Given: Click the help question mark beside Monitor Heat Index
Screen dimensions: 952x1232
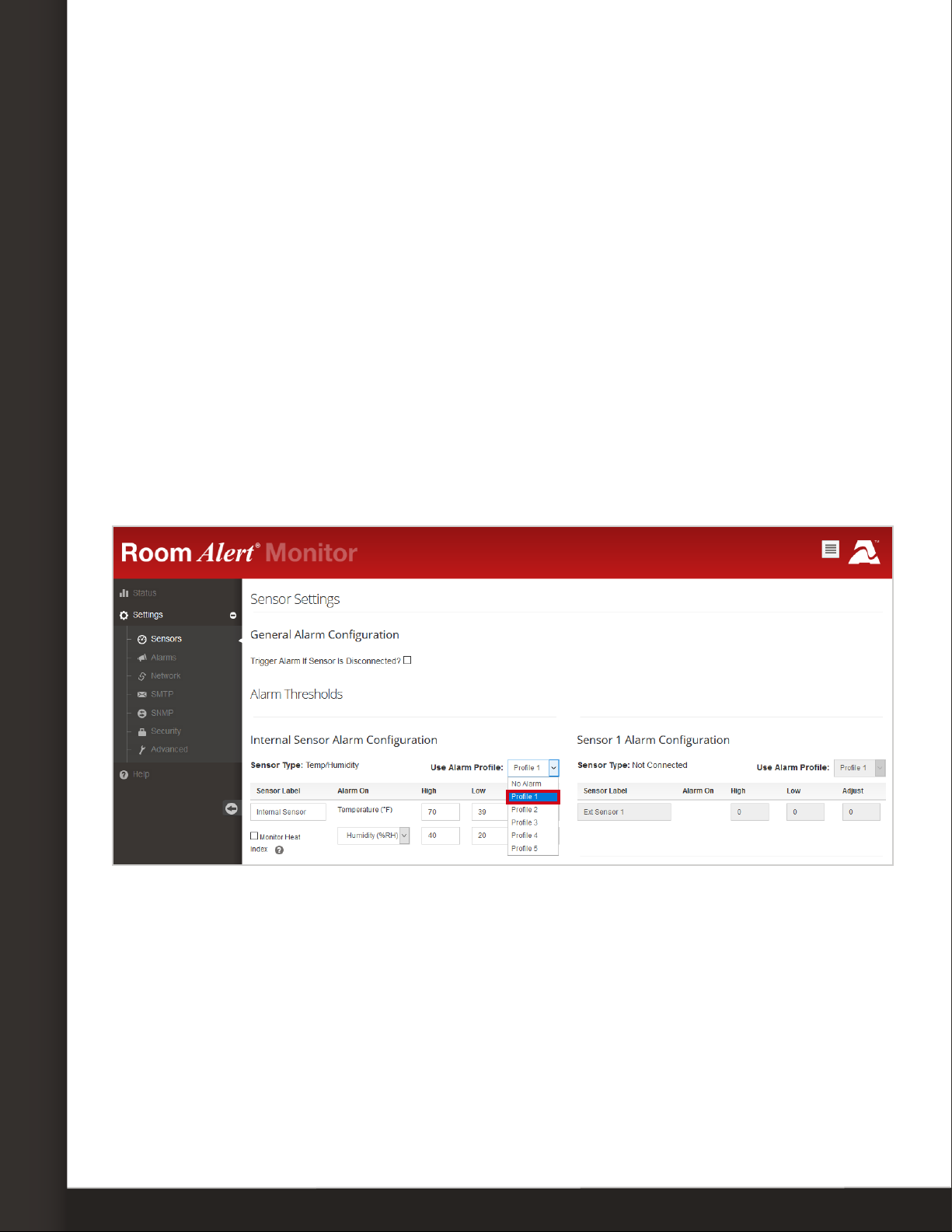Looking at the screenshot, I should [280, 850].
